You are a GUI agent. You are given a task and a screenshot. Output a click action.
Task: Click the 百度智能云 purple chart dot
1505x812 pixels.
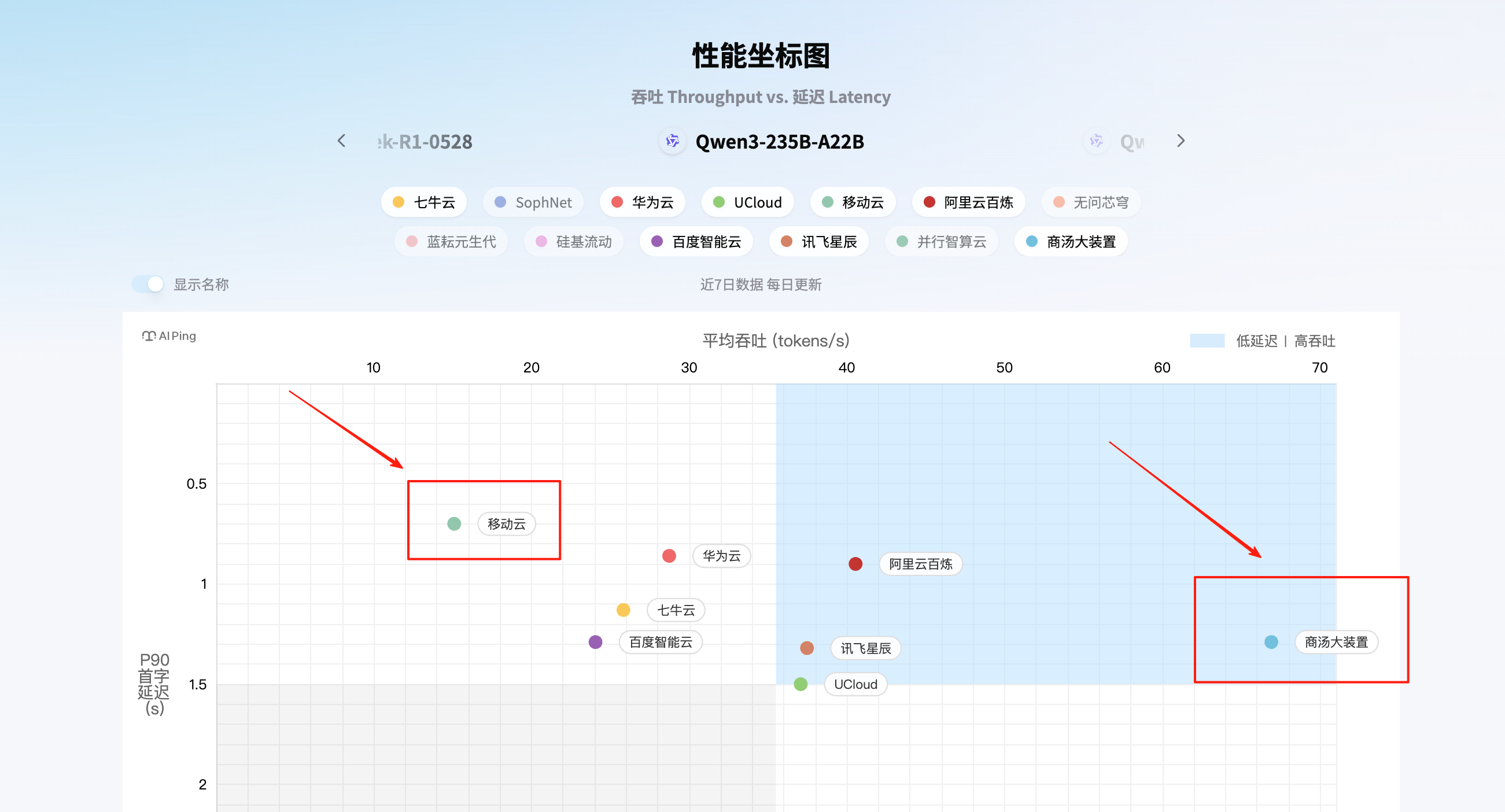(x=595, y=642)
